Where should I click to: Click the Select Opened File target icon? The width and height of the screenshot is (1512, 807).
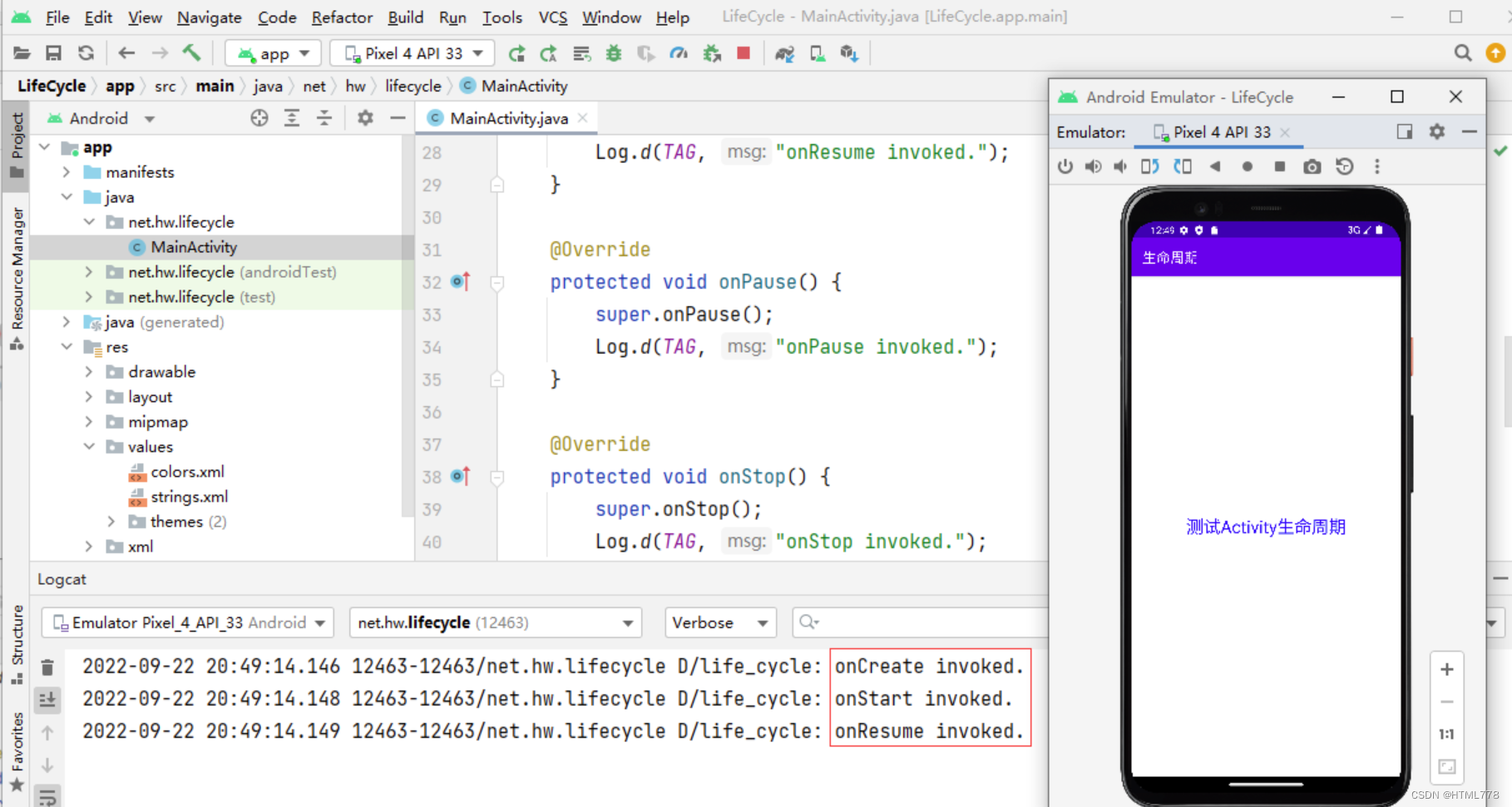coord(259,118)
